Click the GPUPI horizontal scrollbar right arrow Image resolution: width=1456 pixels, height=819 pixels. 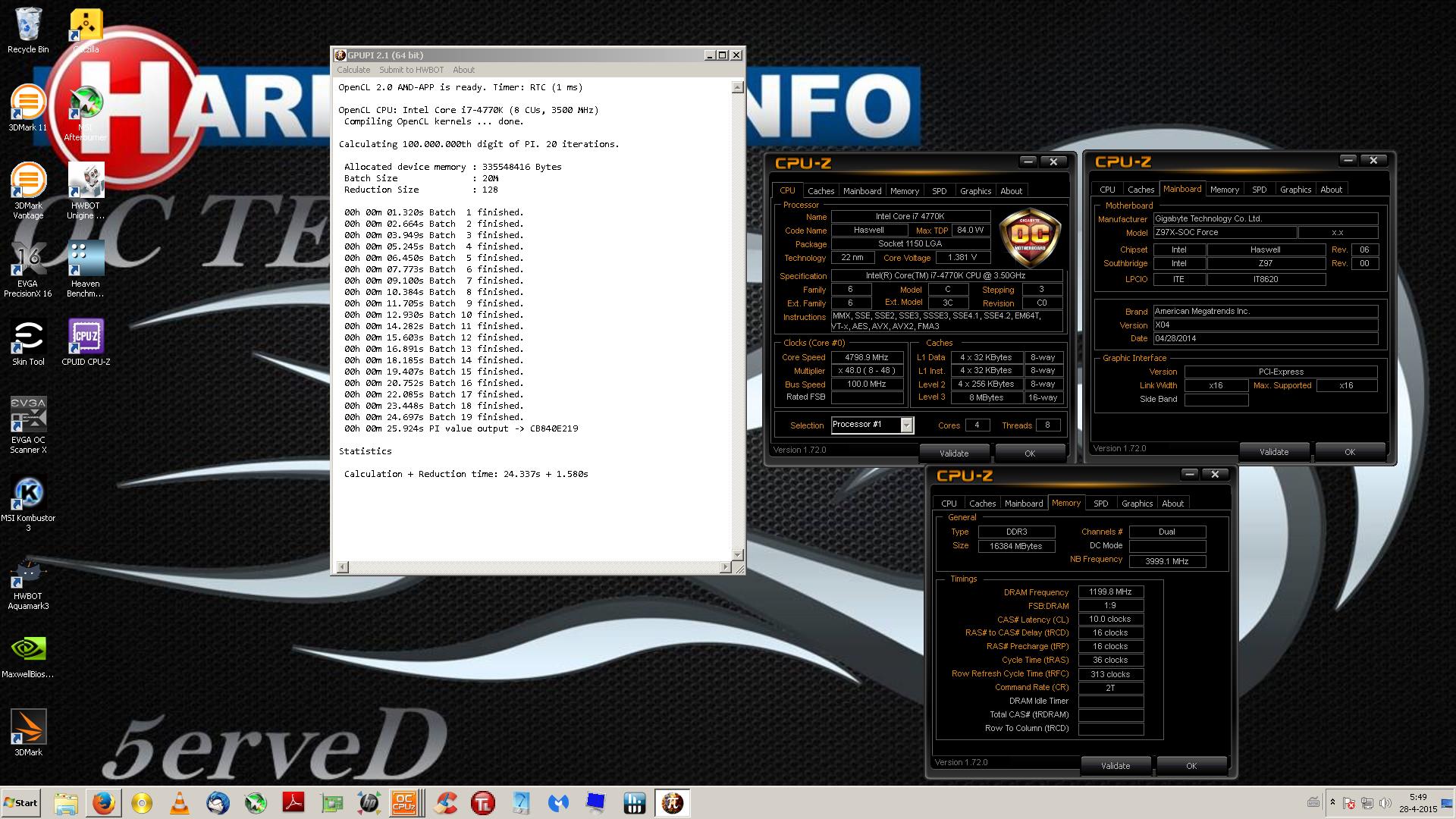click(x=726, y=566)
